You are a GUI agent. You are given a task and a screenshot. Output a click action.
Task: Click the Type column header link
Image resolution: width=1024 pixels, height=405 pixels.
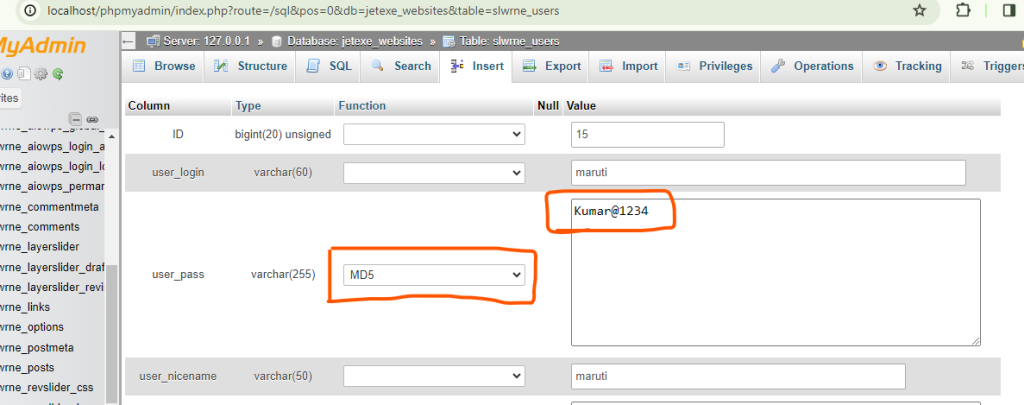(248, 106)
